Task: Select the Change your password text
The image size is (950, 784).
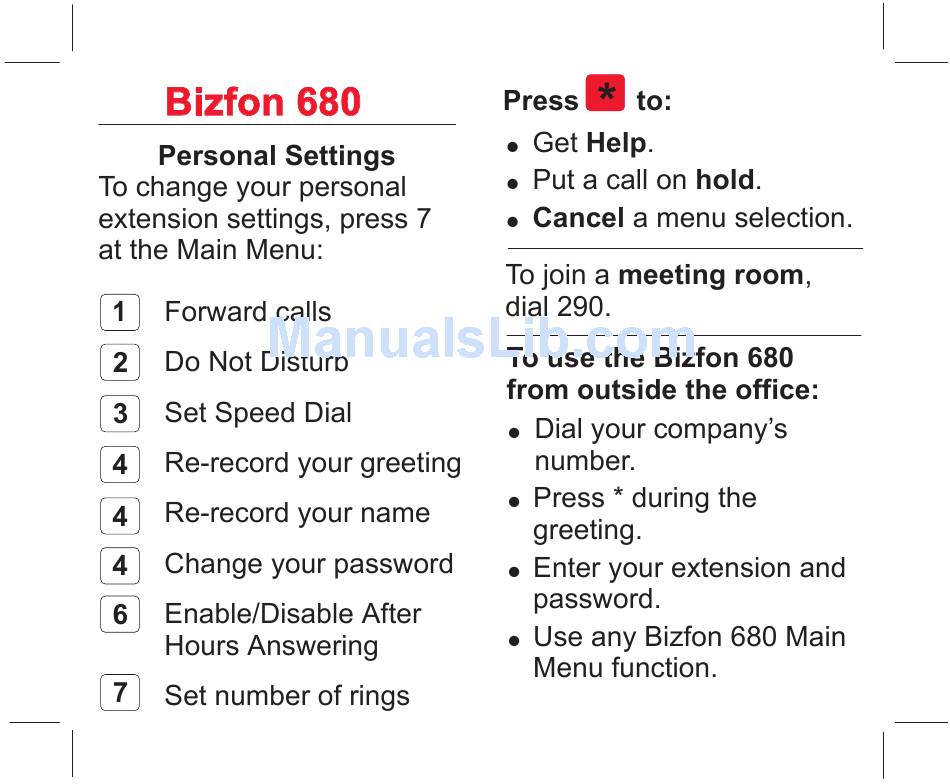Action: (309, 564)
